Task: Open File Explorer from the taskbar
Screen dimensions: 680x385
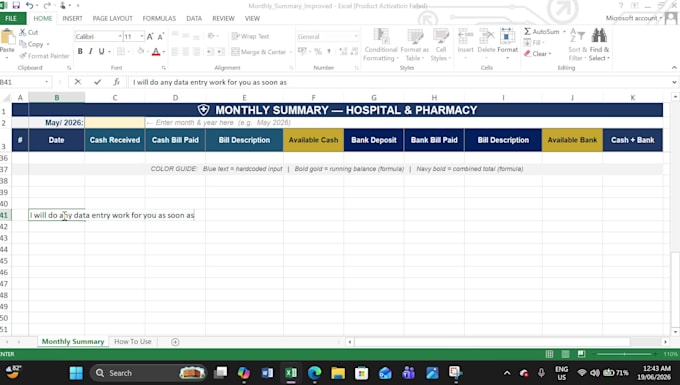Action: tap(338, 373)
